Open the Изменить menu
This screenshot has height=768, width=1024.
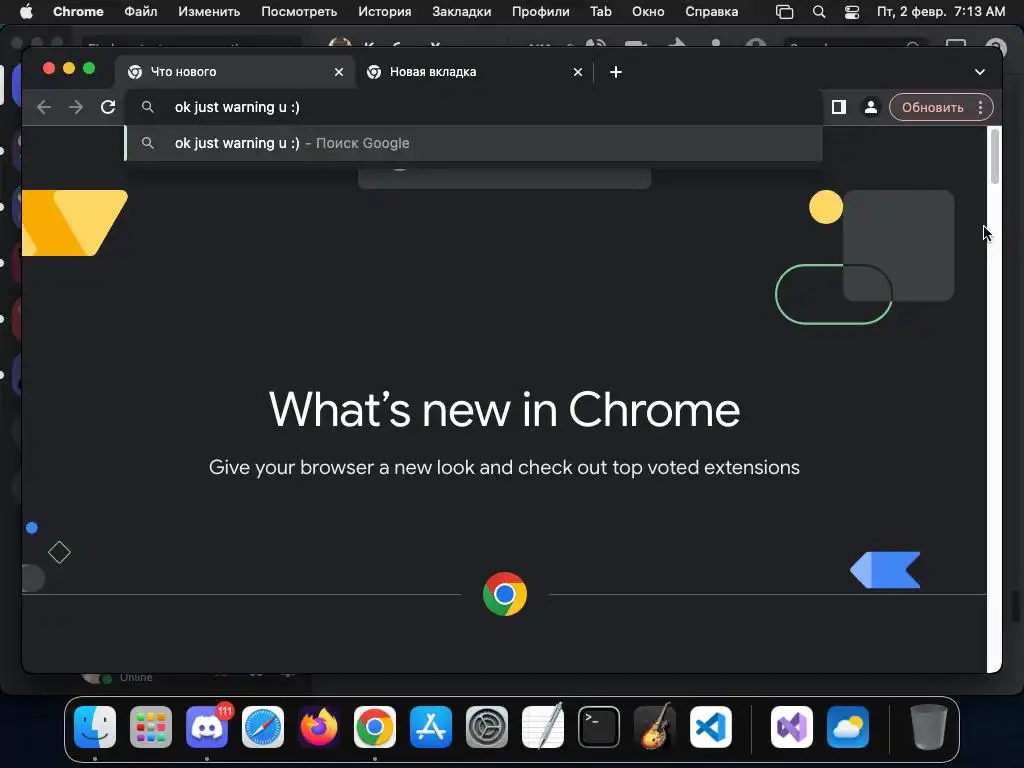(x=209, y=12)
